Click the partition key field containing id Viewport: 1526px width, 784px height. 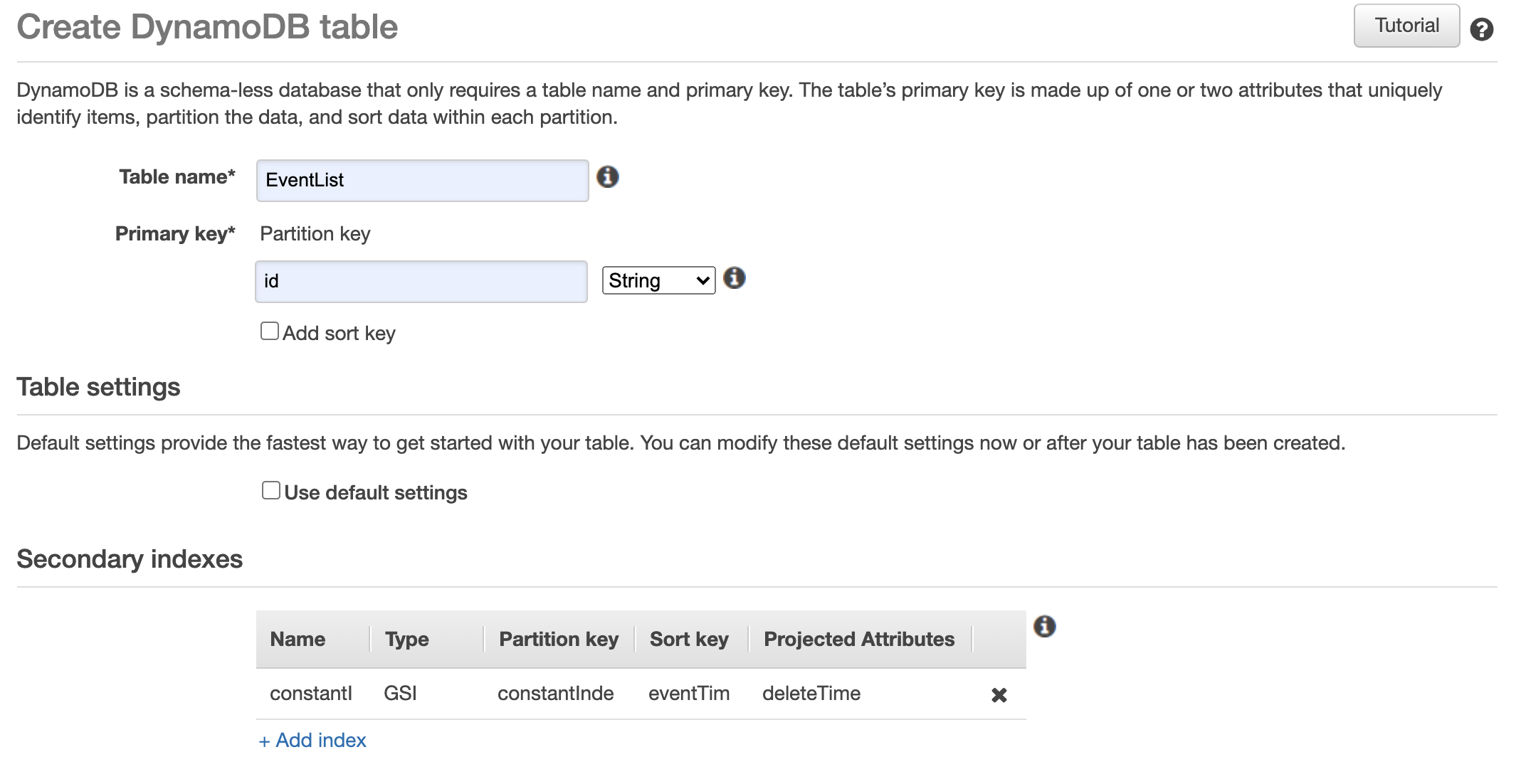tap(421, 281)
